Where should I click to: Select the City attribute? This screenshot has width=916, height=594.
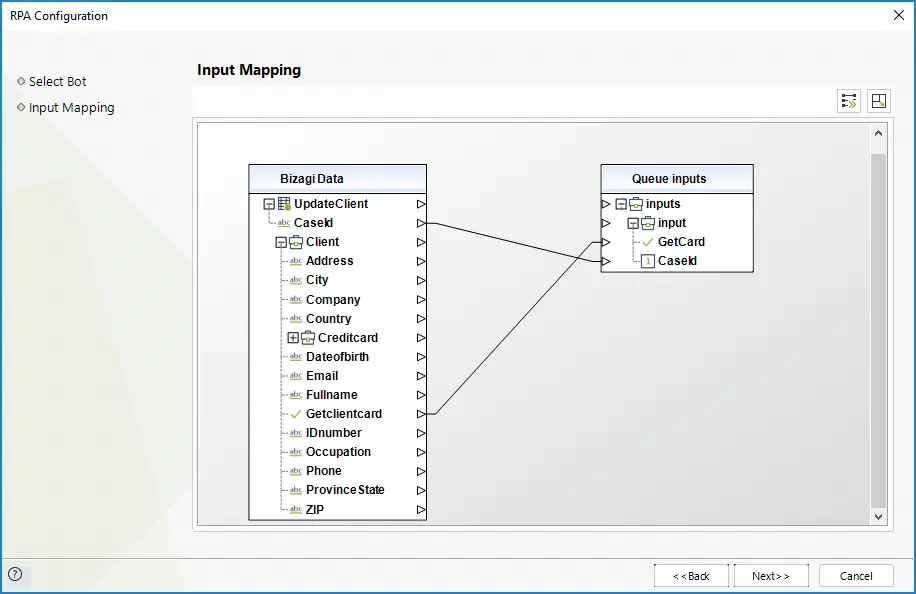pyautogui.click(x=317, y=280)
